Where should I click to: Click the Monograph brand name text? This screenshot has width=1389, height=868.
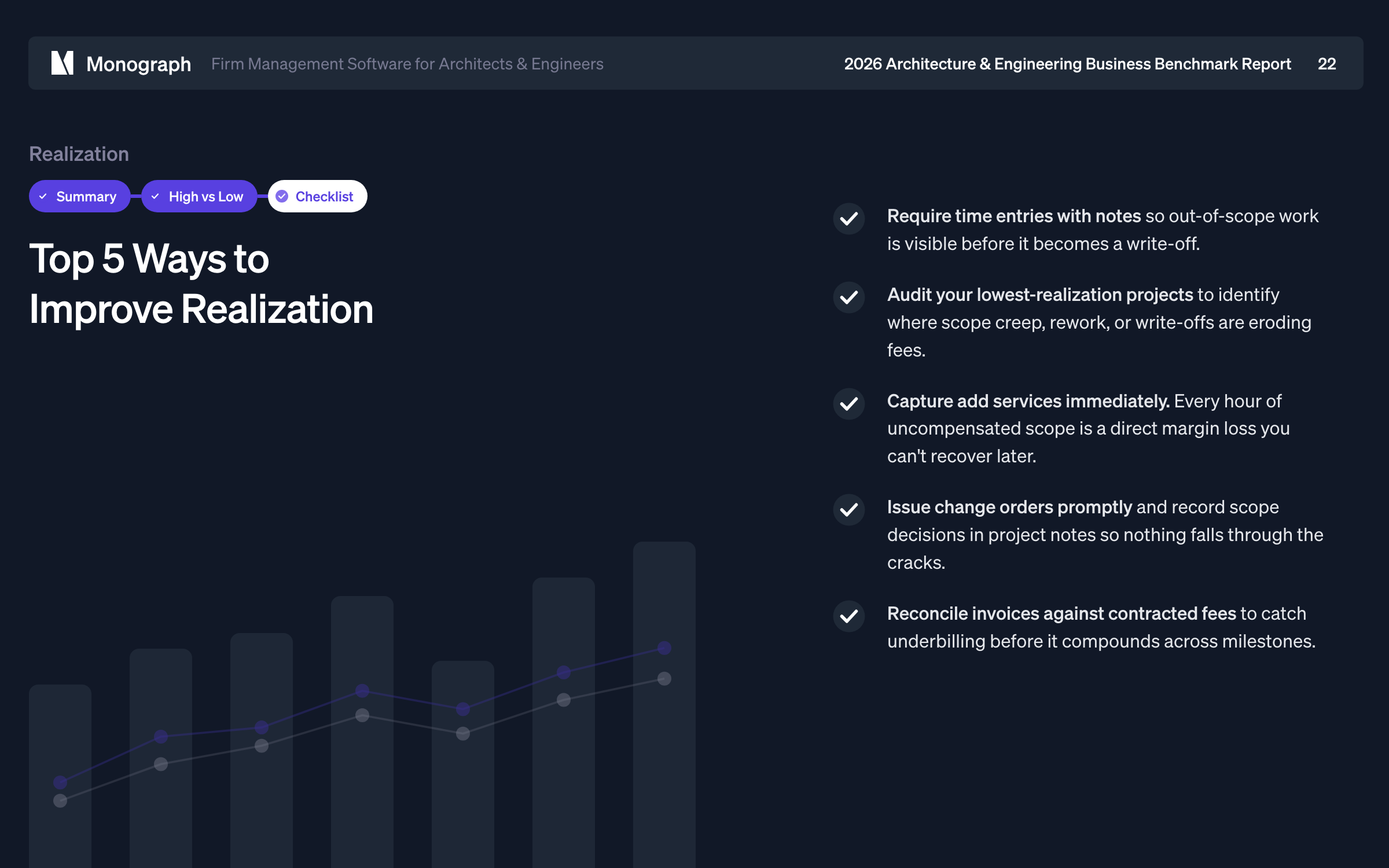click(x=138, y=64)
